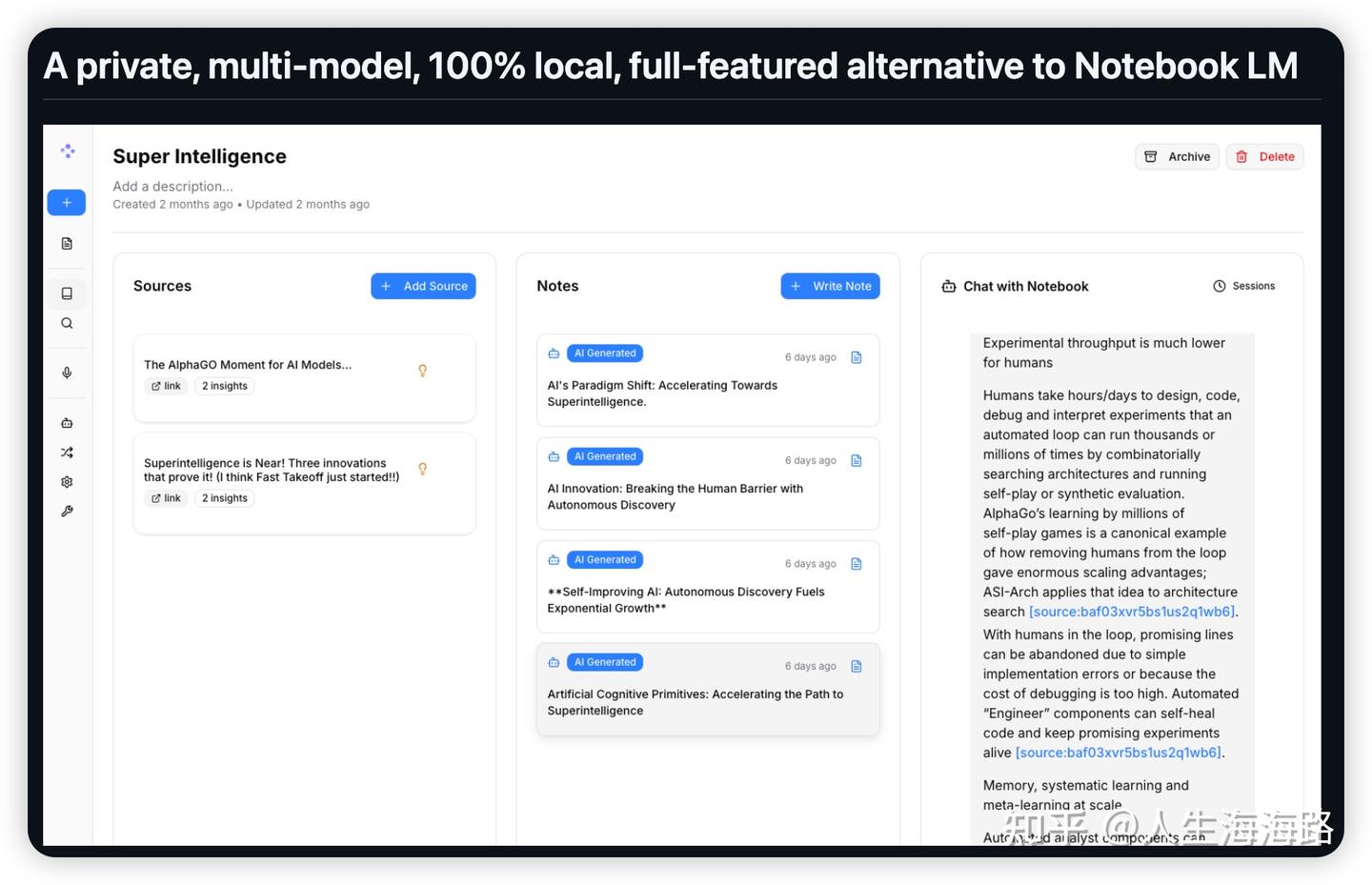This screenshot has height=885, width=1372.
Task: Archive the Super Intelligence notebook
Action: click(x=1178, y=157)
